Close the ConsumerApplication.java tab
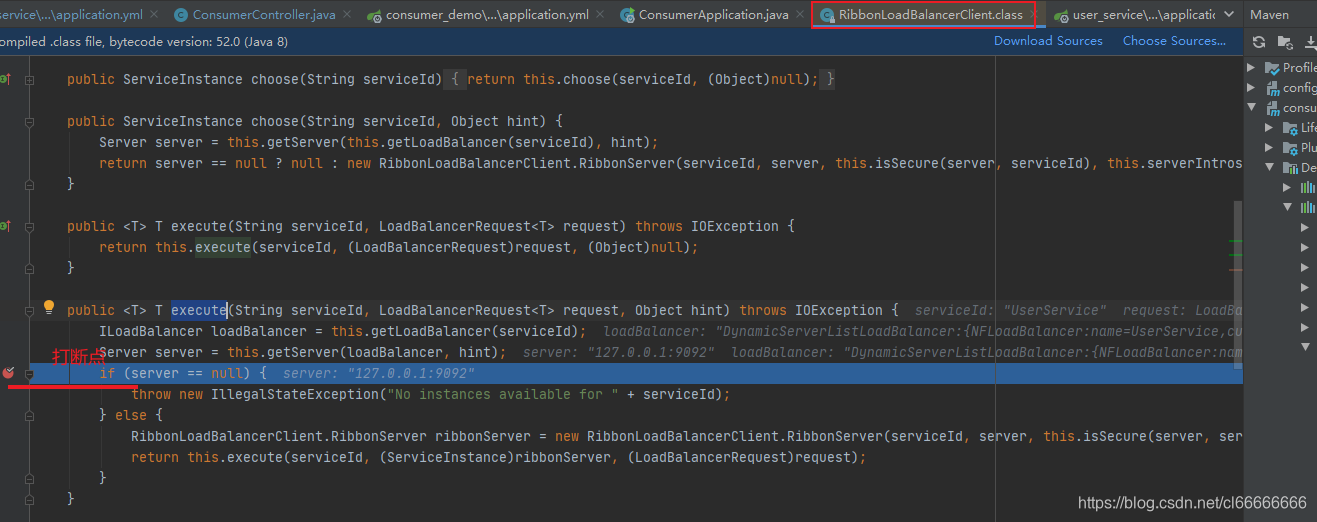This screenshot has width=1317, height=522. pos(800,15)
